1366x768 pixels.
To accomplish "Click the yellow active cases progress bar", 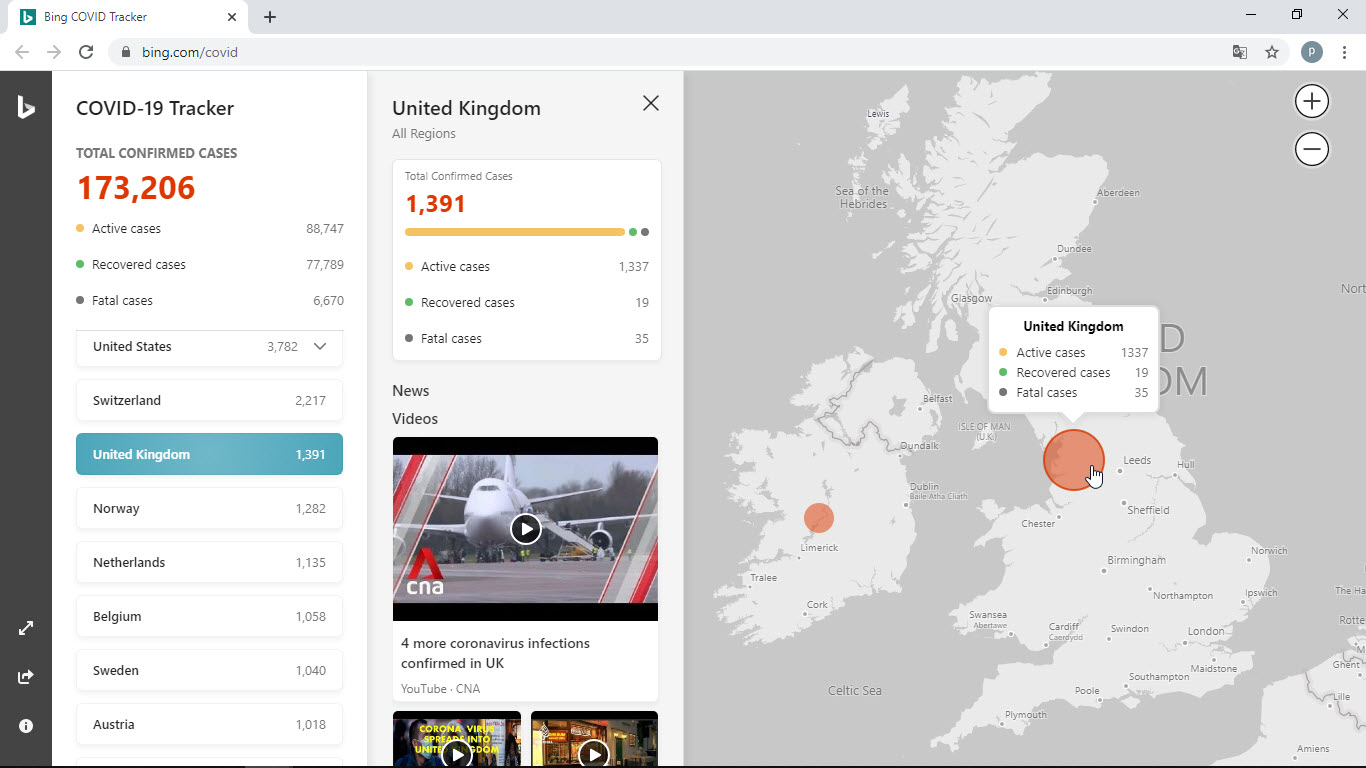I will point(515,232).
